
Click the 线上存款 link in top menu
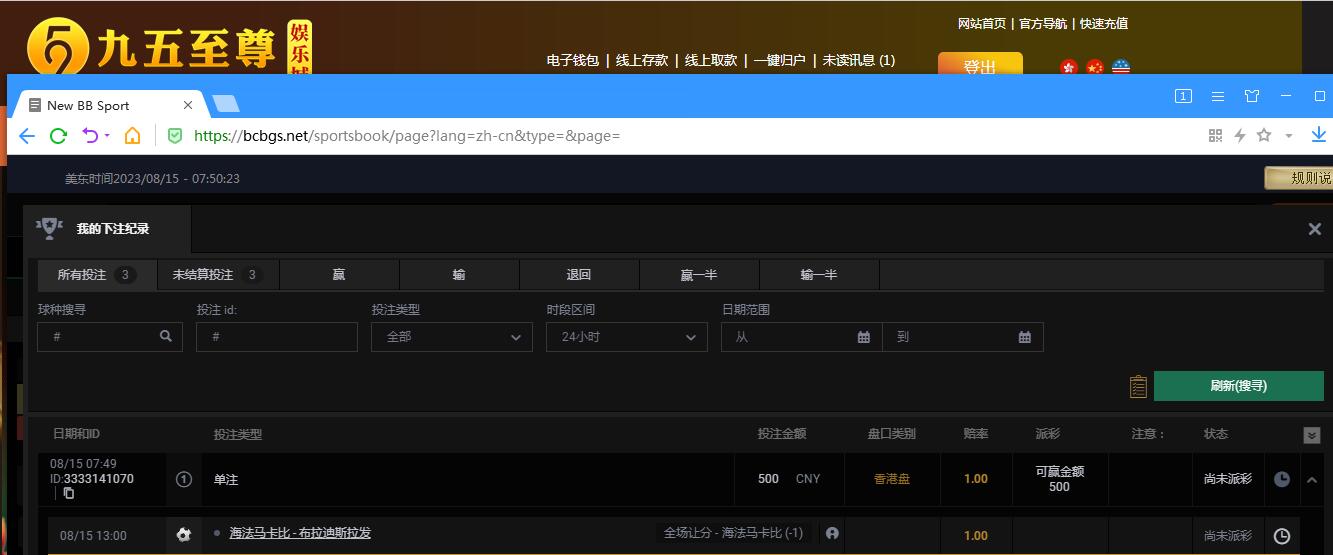click(x=641, y=60)
